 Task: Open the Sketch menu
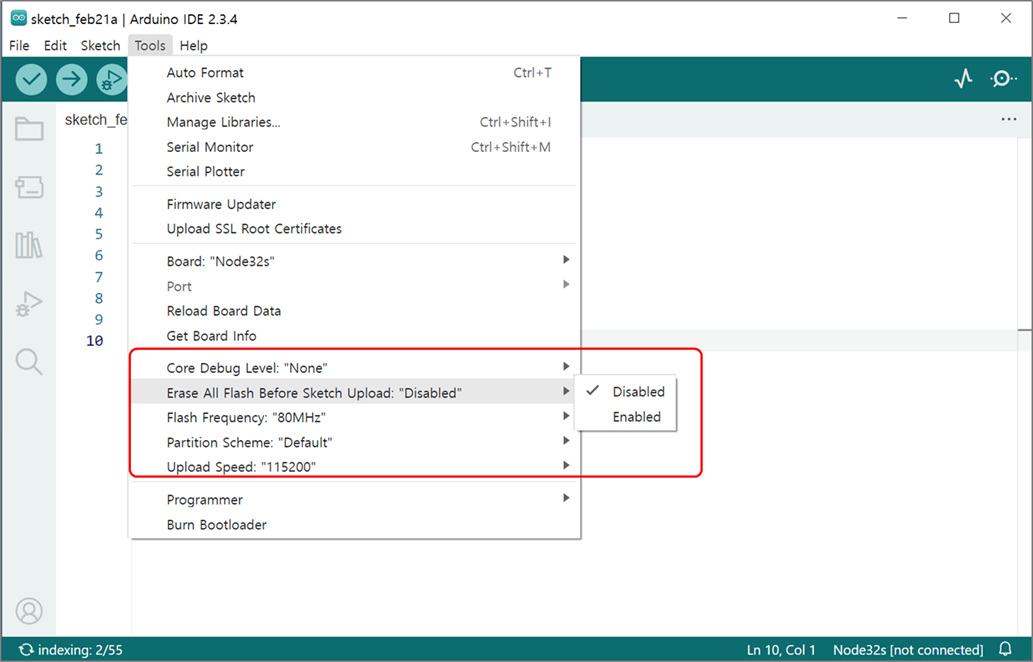(x=100, y=45)
